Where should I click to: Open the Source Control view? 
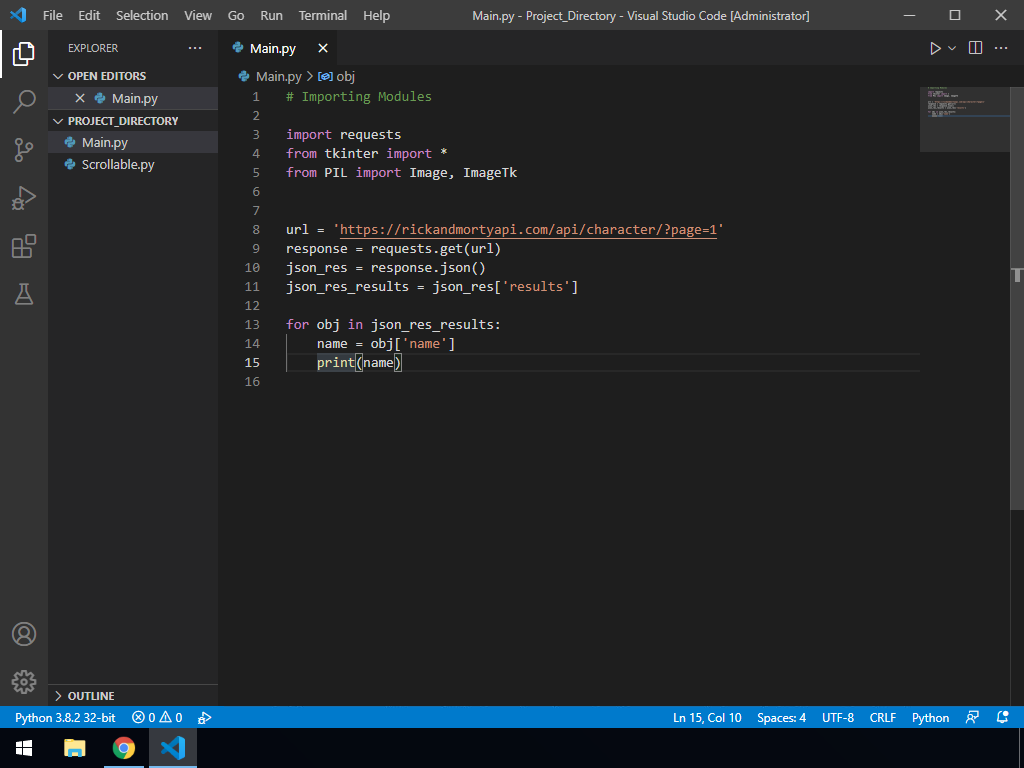(x=24, y=150)
